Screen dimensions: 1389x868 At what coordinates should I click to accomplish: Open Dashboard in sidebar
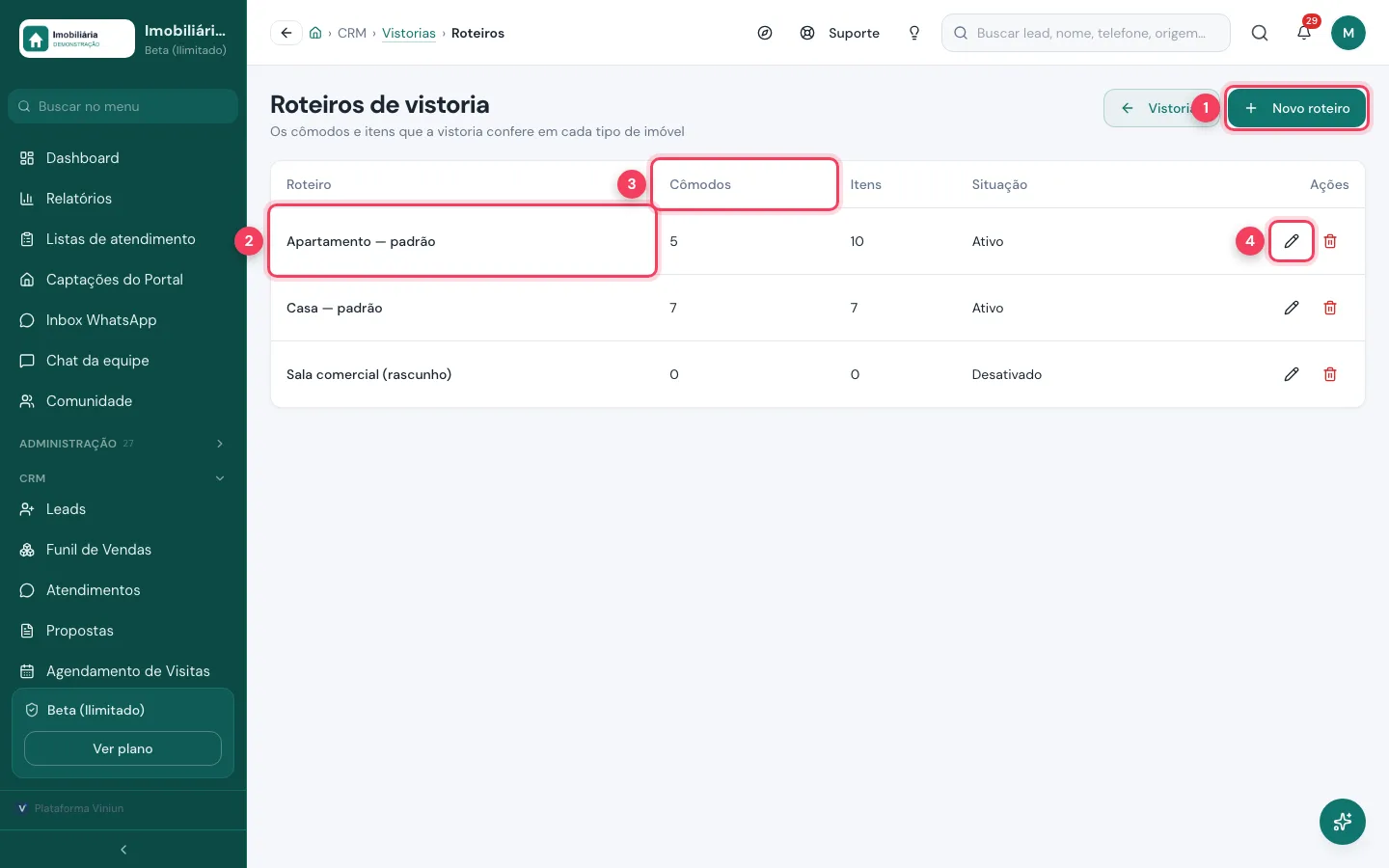pyautogui.click(x=123, y=158)
